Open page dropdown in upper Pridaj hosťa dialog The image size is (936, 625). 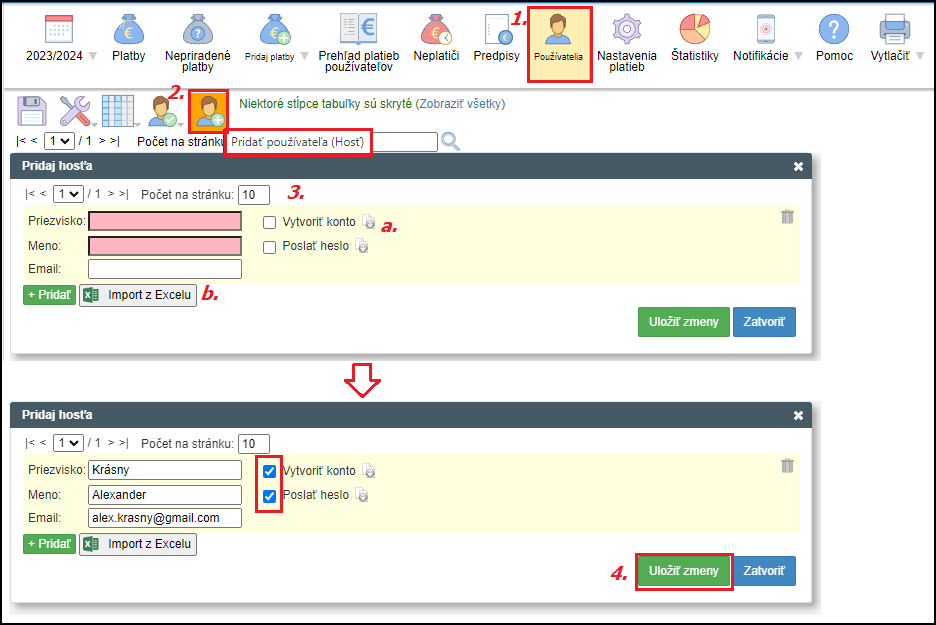click(x=68, y=194)
